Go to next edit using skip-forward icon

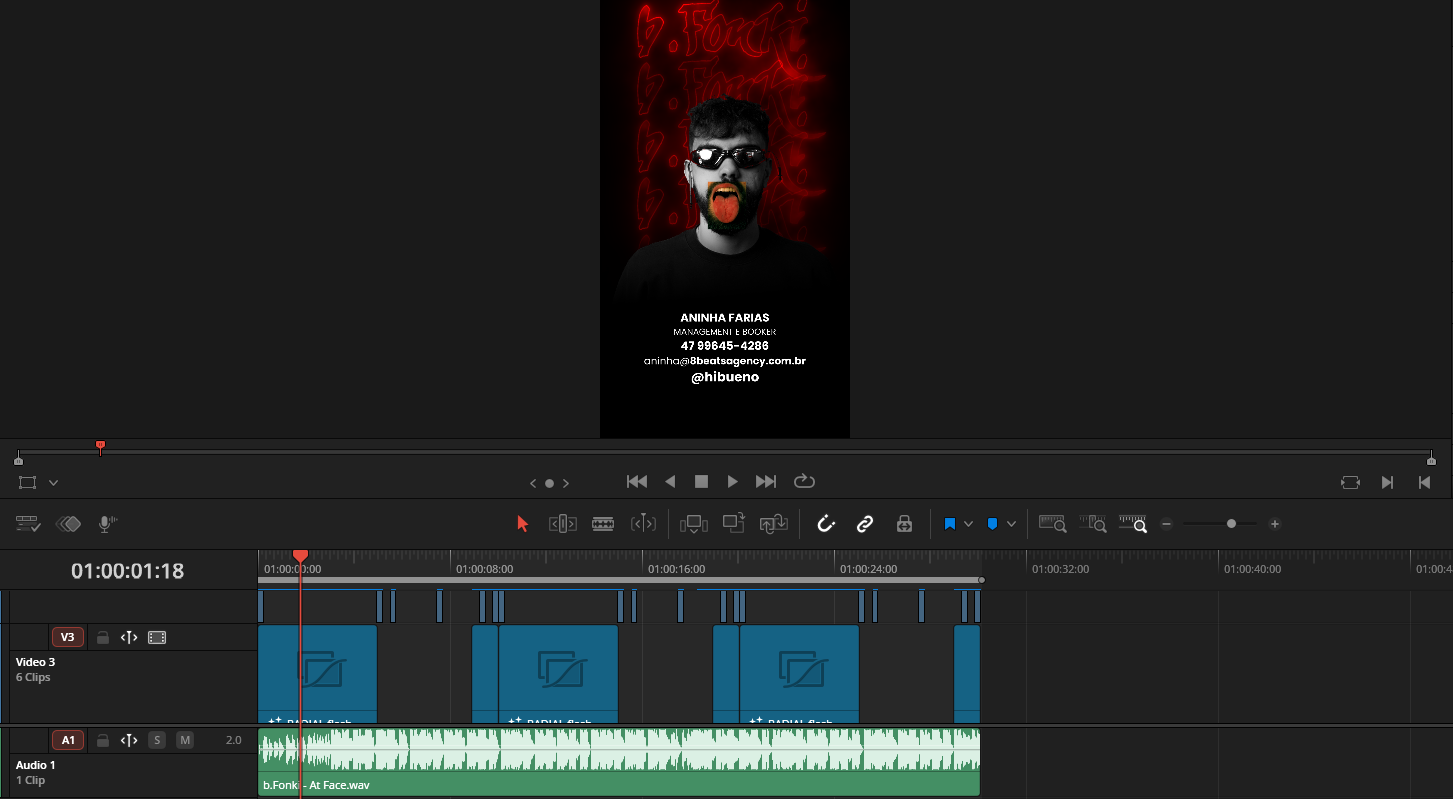(x=1387, y=482)
